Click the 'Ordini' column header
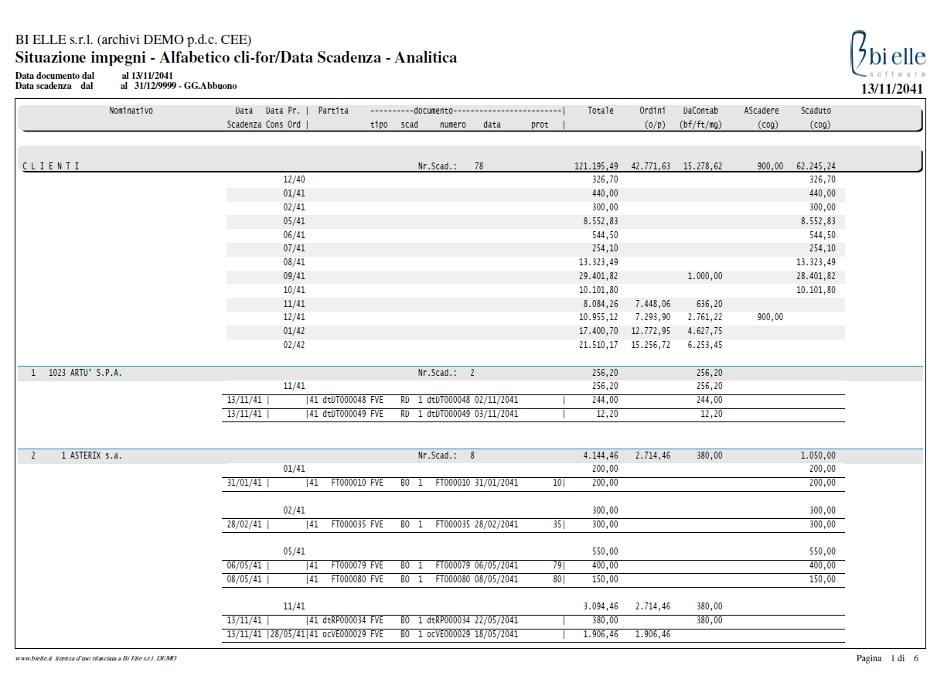 coord(652,111)
